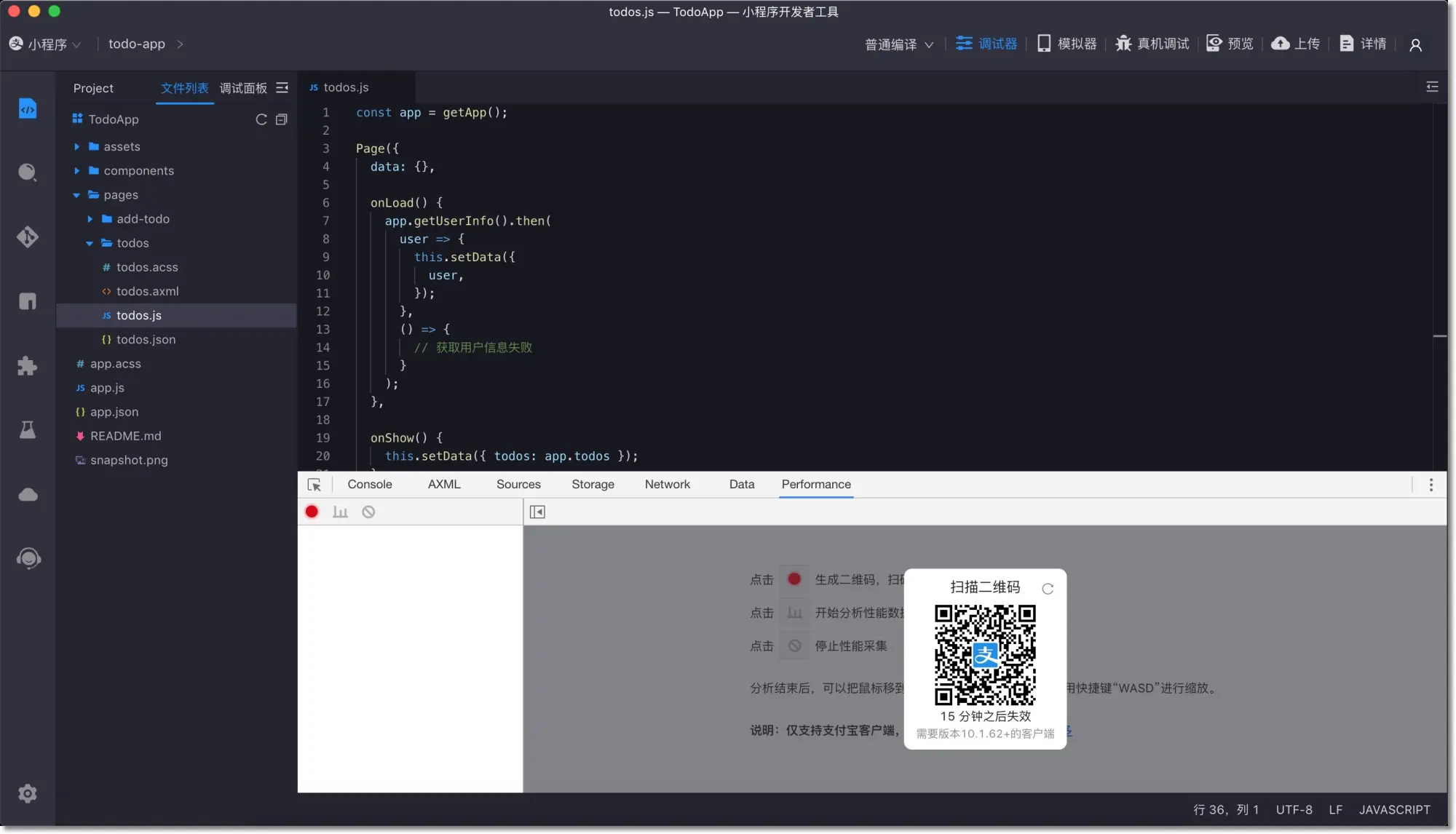Screen dimensions: 1456x834
Task: Open the Git source control sidebar icon
Action: point(28,237)
